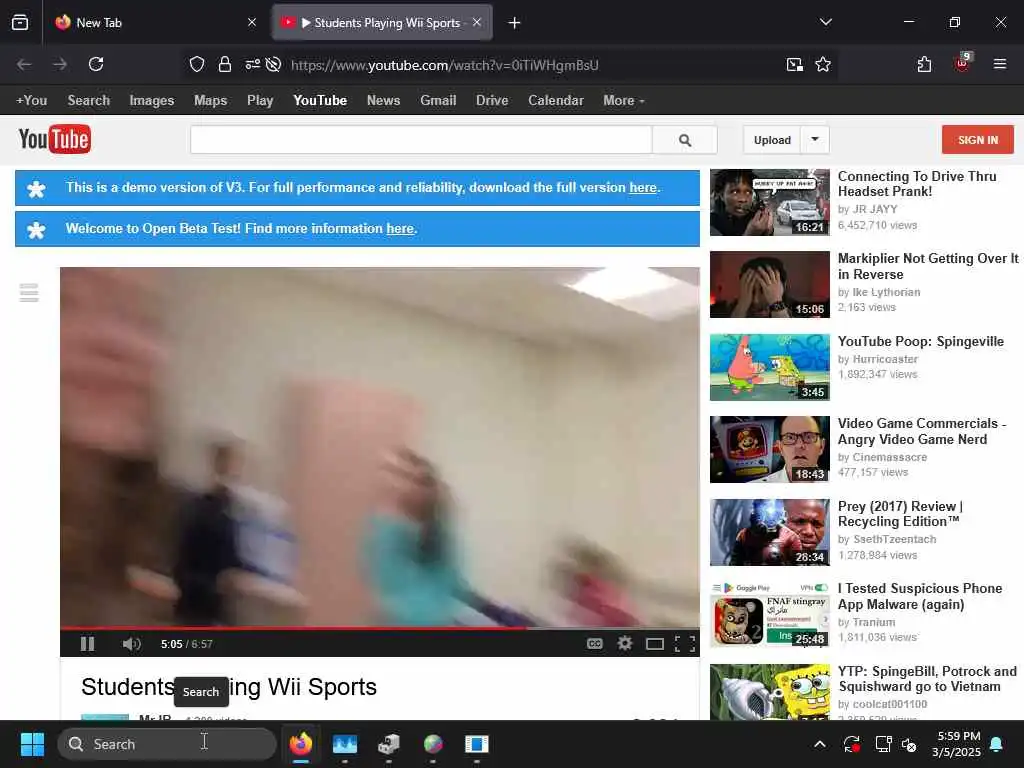The image size is (1024, 768).
Task: Expand the More dropdown in Google bar
Action: [624, 101]
